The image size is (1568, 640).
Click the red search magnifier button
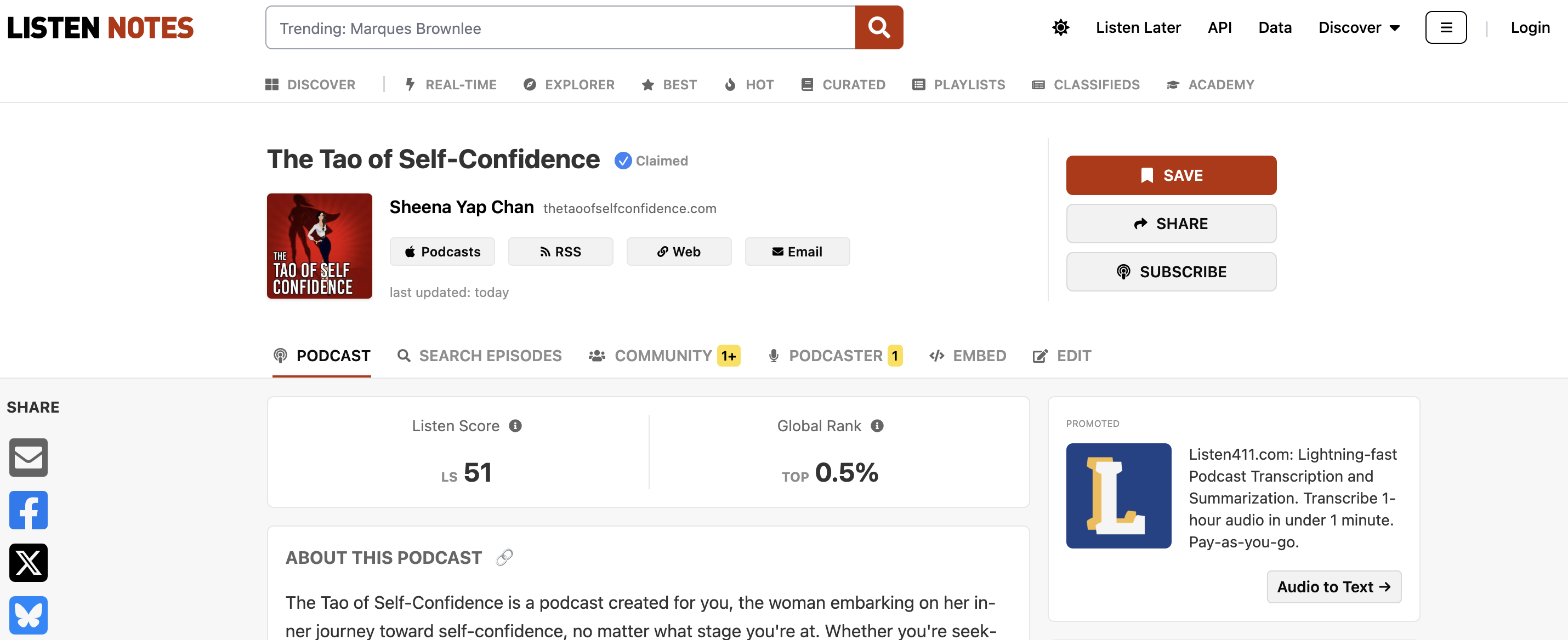click(878, 27)
